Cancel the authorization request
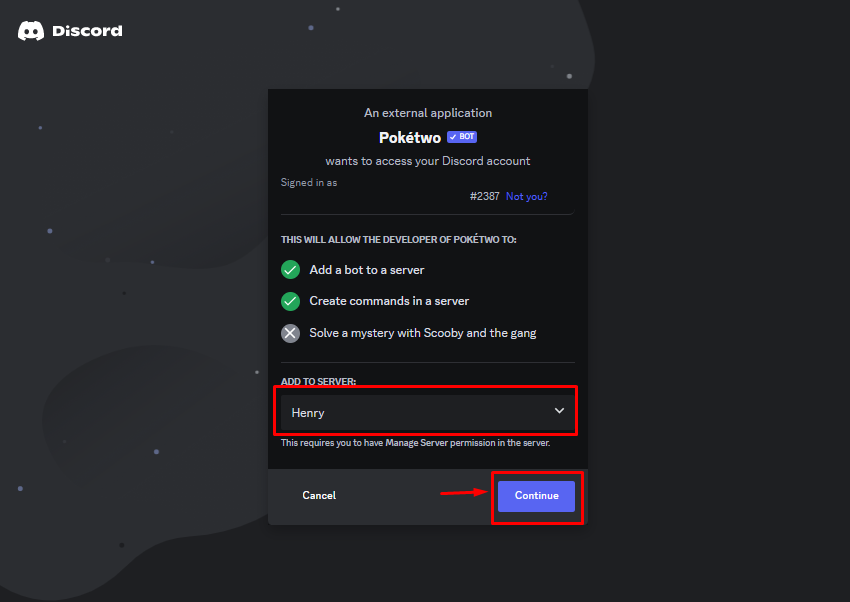The height and width of the screenshot is (602, 850). point(319,495)
